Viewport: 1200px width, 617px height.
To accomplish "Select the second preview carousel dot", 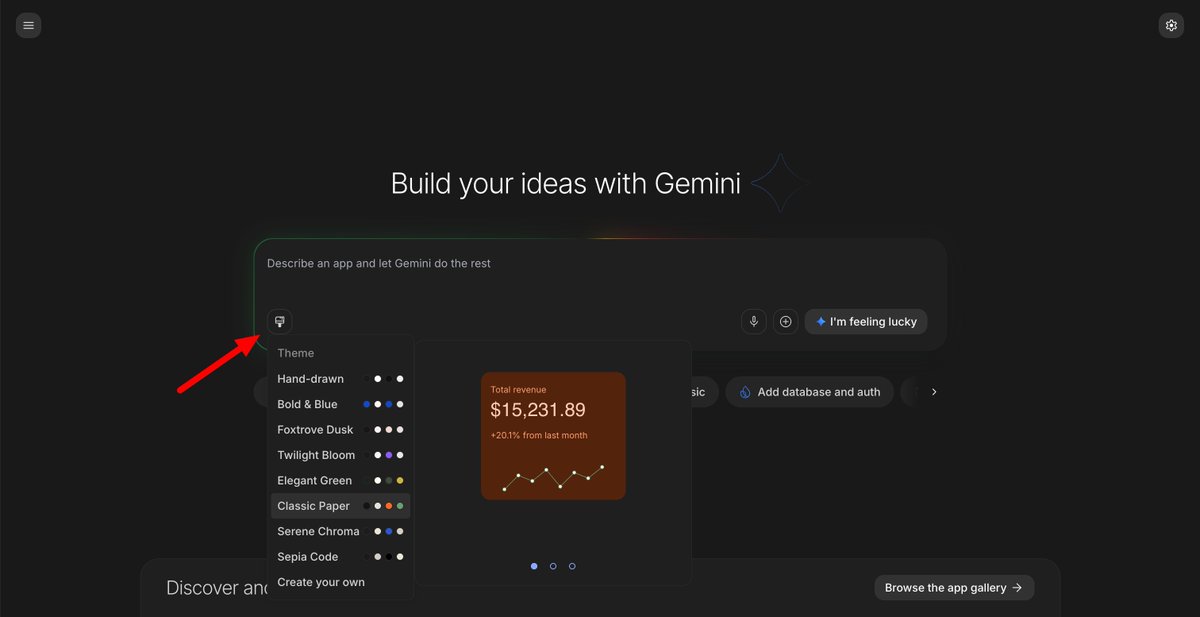I will 553,566.
